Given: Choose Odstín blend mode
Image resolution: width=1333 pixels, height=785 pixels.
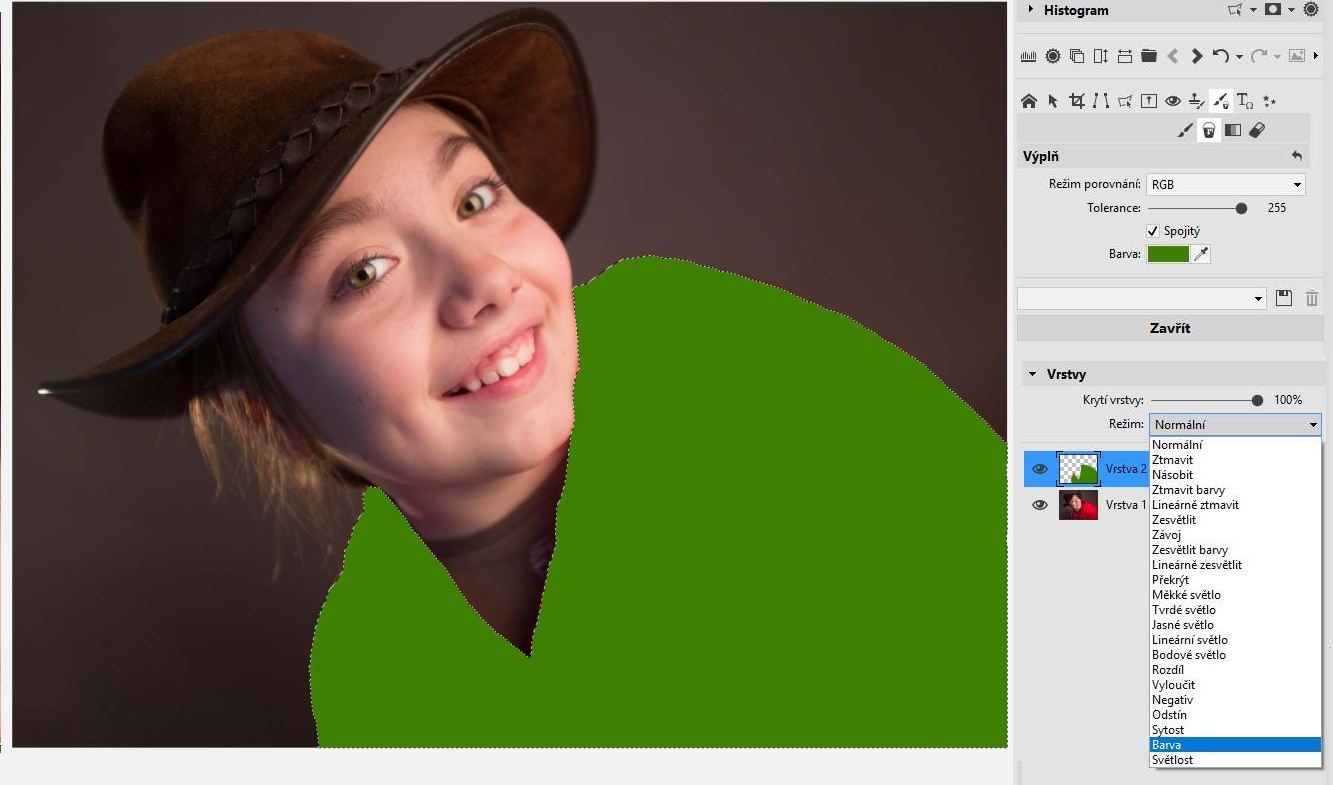Looking at the screenshot, I should [x=1235, y=715].
